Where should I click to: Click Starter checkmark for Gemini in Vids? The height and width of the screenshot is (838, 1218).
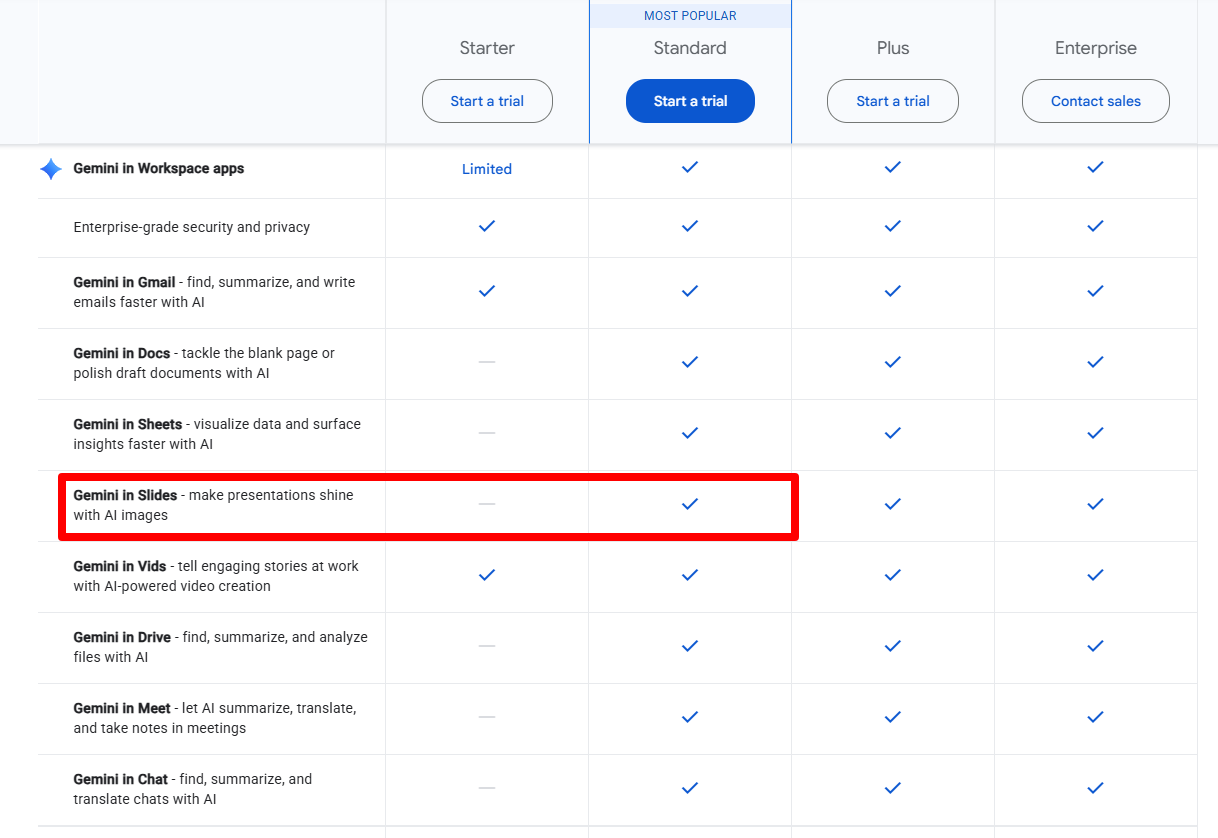tap(487, 575)
